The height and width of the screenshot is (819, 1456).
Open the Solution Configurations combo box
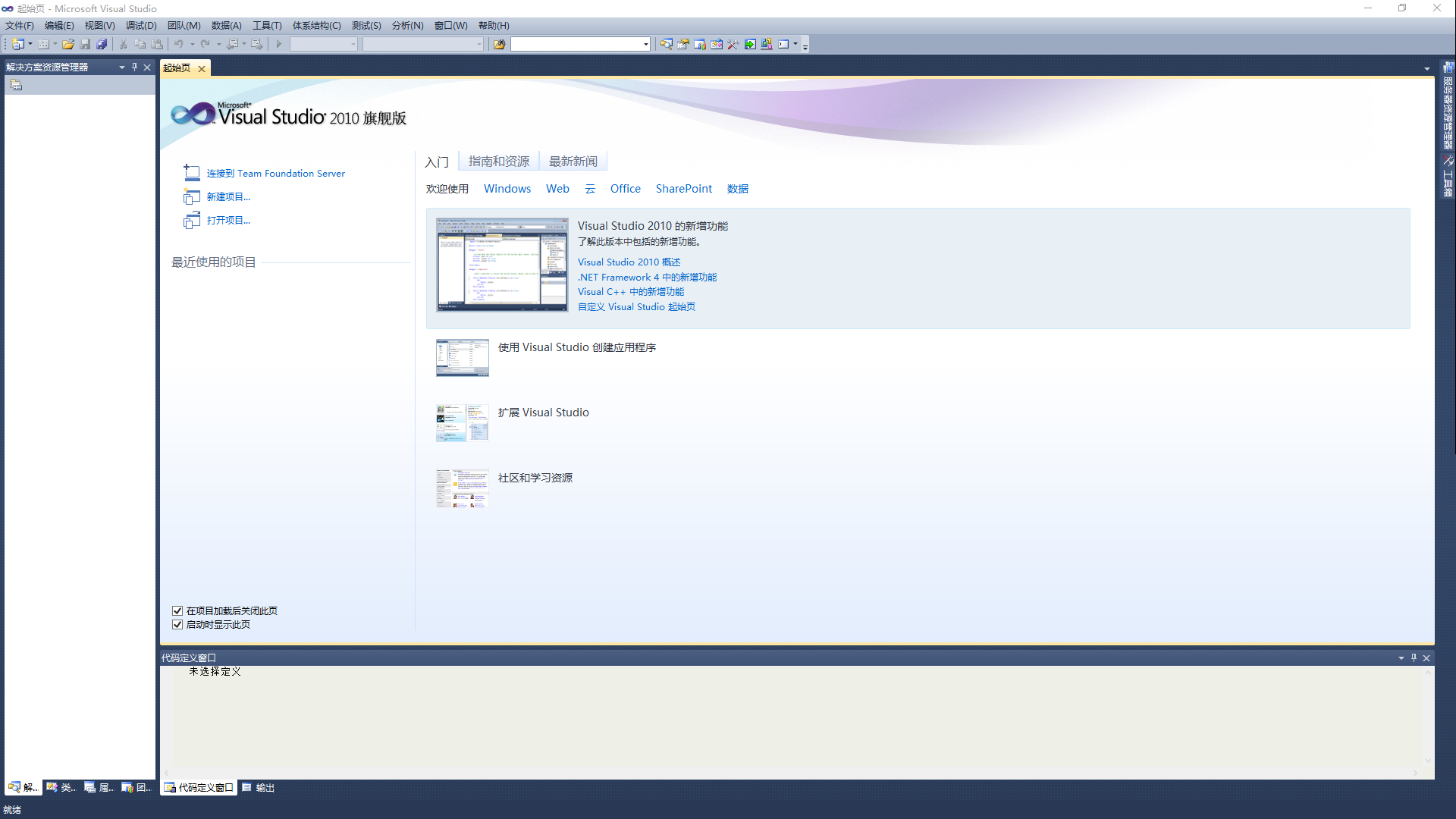coord(324,44)
